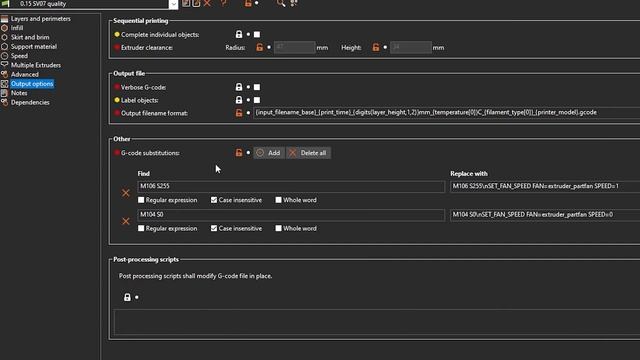Click lock icon for Verbose G-code

pos(239,87)
